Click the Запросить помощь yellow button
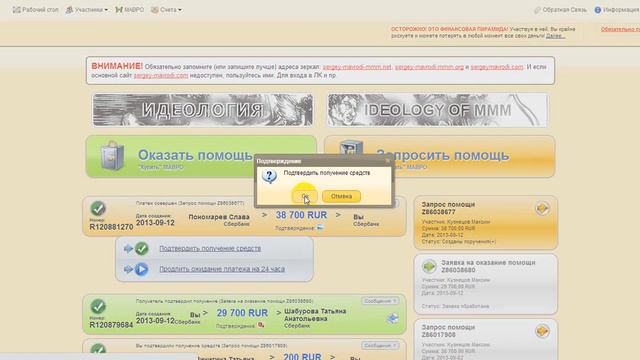The width and height of the screenshot is (640, 360). 440,157
